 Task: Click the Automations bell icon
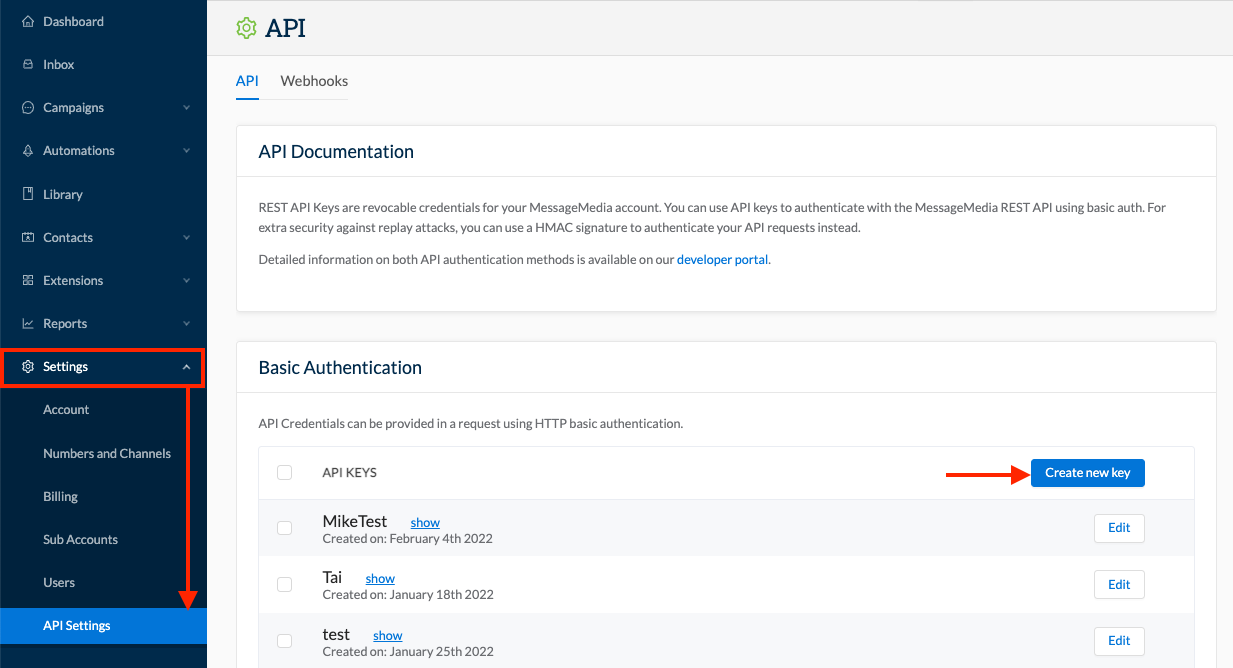click(28, 150)
